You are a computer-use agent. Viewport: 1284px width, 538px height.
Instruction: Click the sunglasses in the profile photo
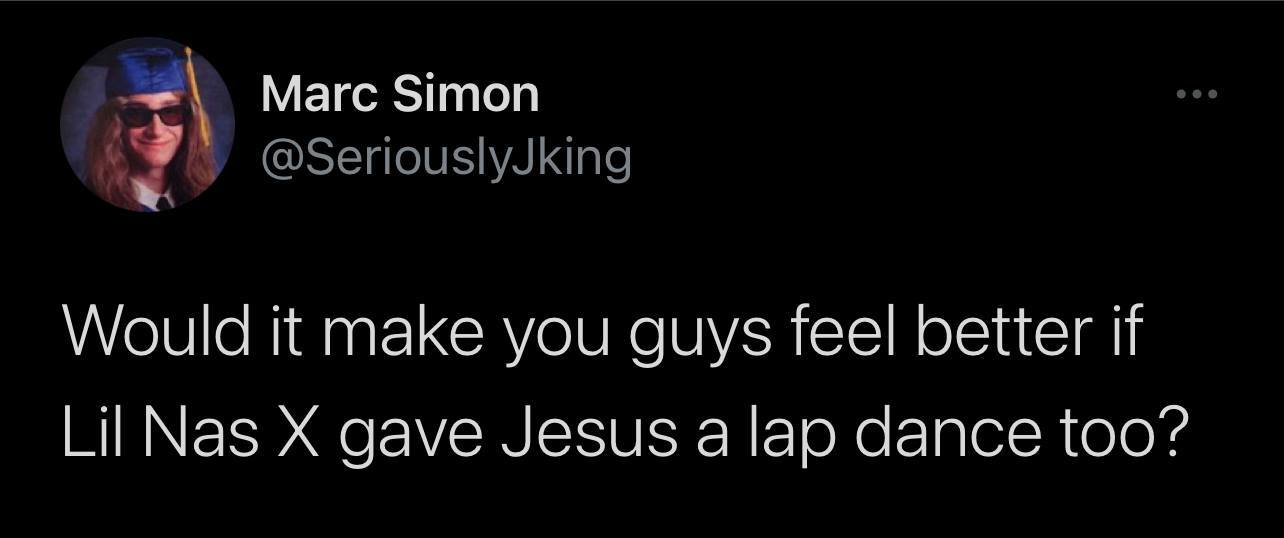(x=153, y=114)
